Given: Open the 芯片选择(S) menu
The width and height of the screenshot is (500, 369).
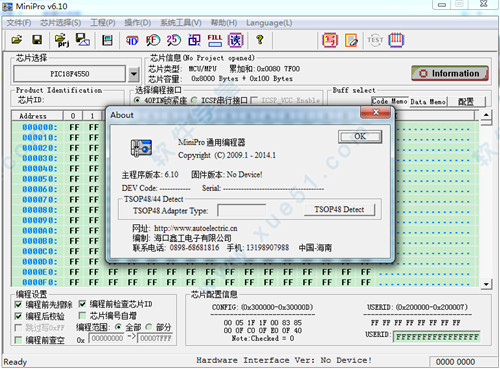Looking at the screenshot, I should click(x=61, y=23).
